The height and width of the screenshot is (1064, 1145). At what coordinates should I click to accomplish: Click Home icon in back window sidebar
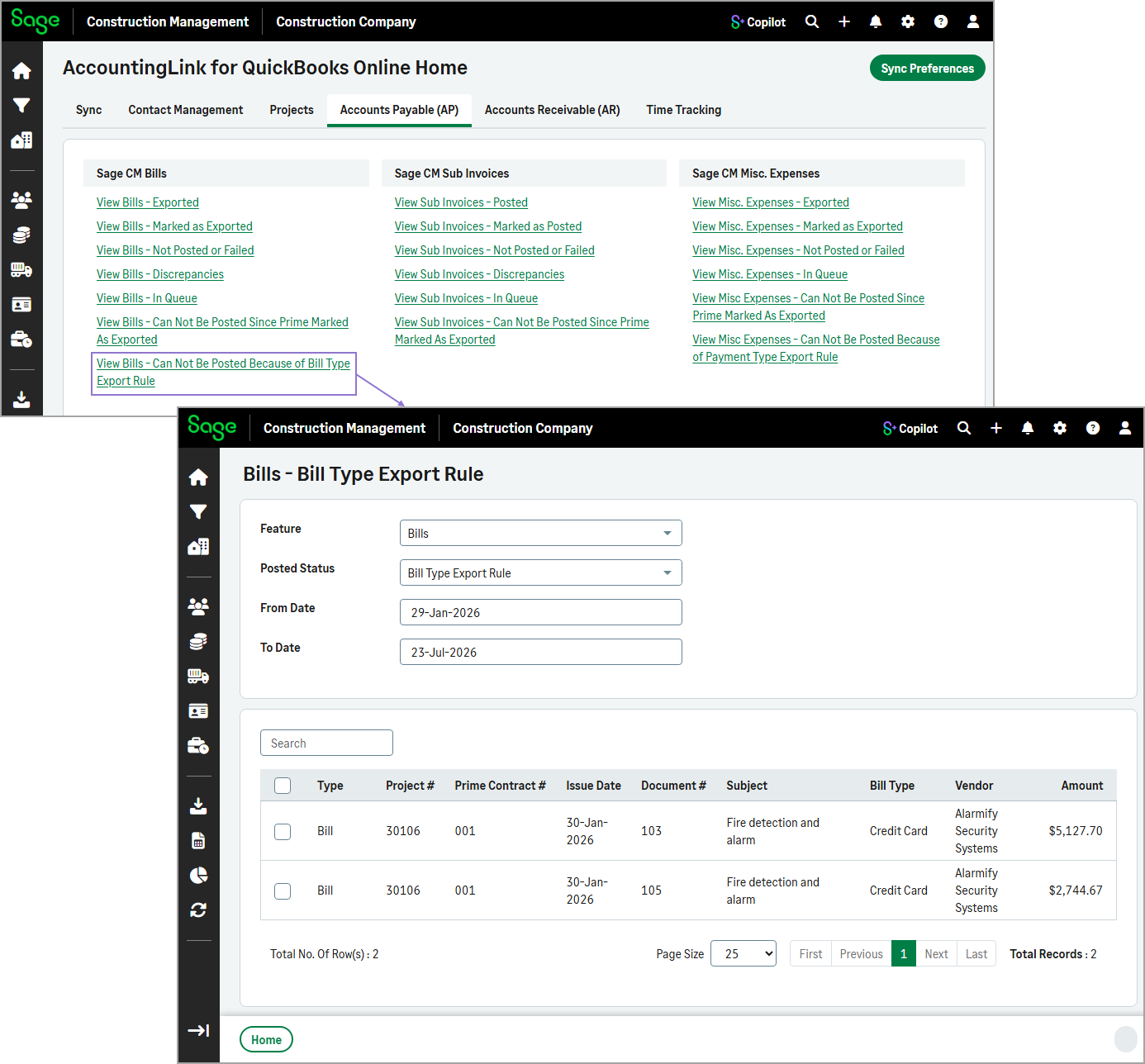pos(21,71)
